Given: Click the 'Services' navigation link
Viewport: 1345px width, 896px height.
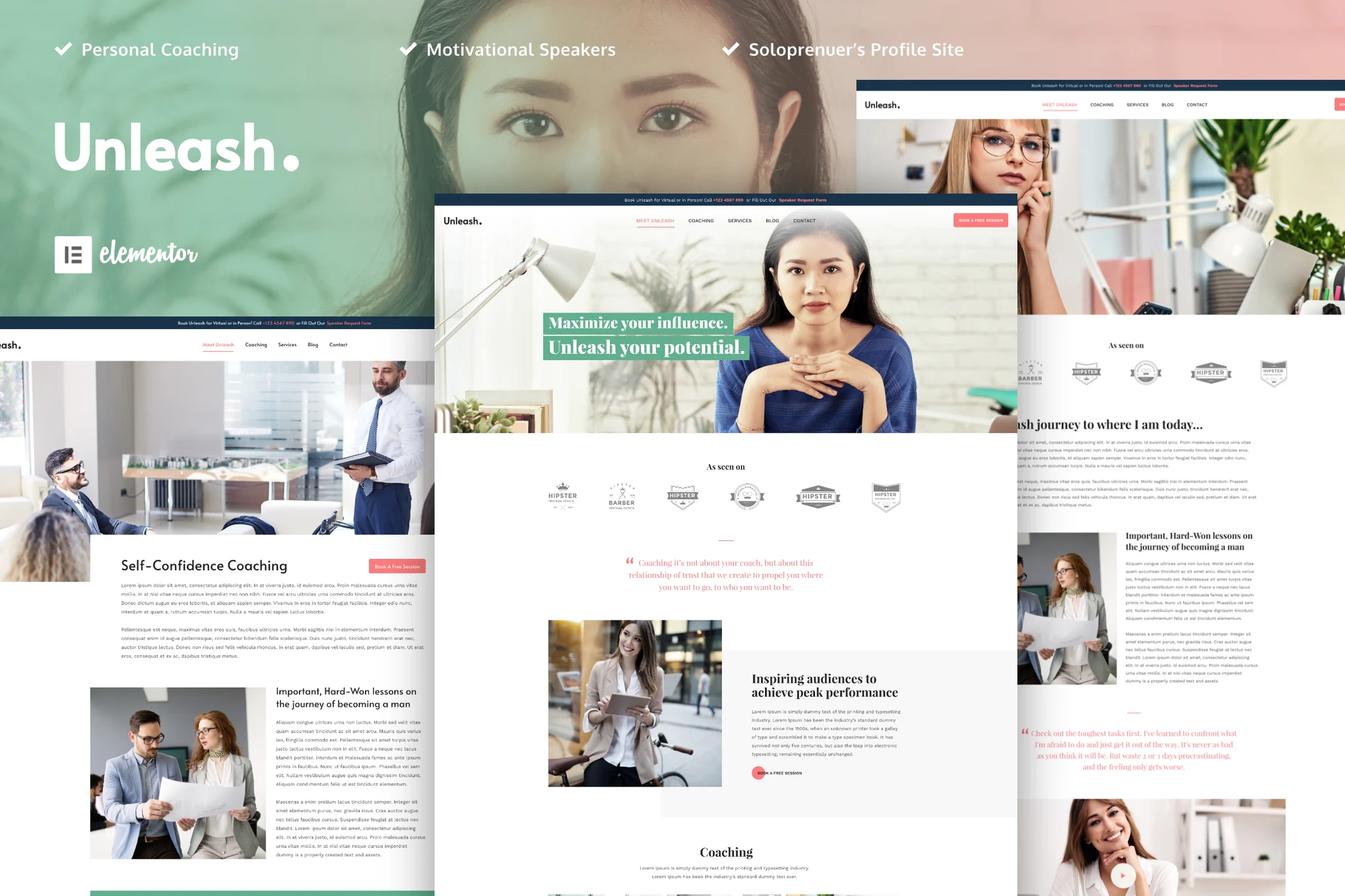Looking at the screenshot, I should click(738, 220).
